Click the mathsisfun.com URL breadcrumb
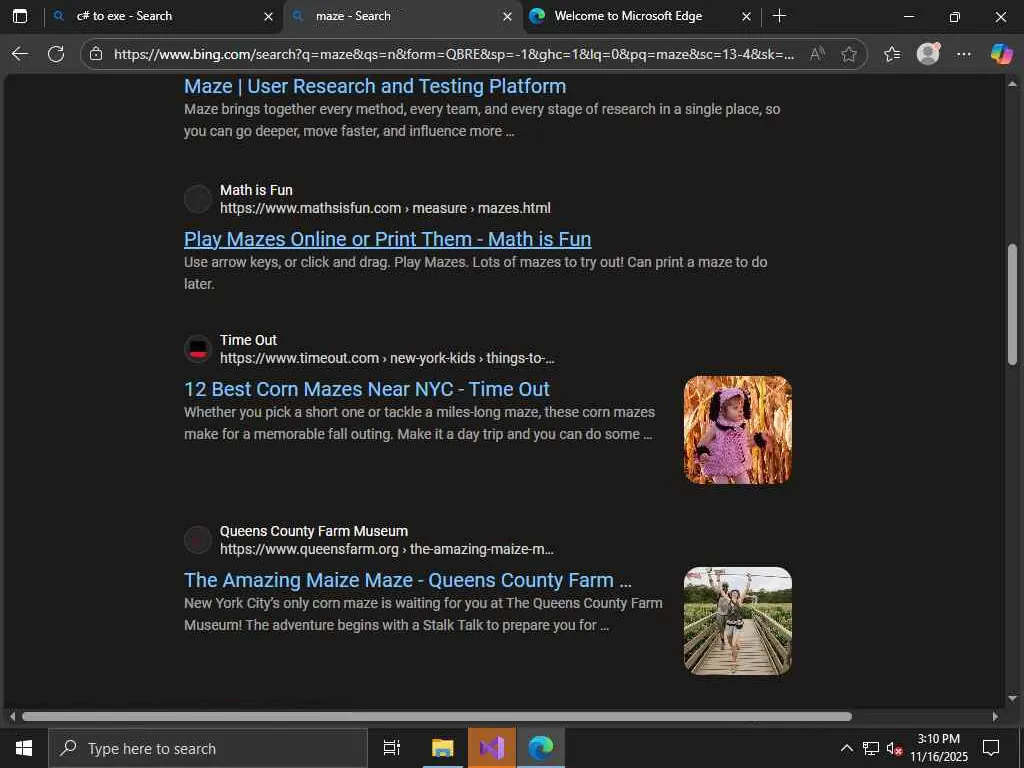1024x768 pixels. pos(385,208)
